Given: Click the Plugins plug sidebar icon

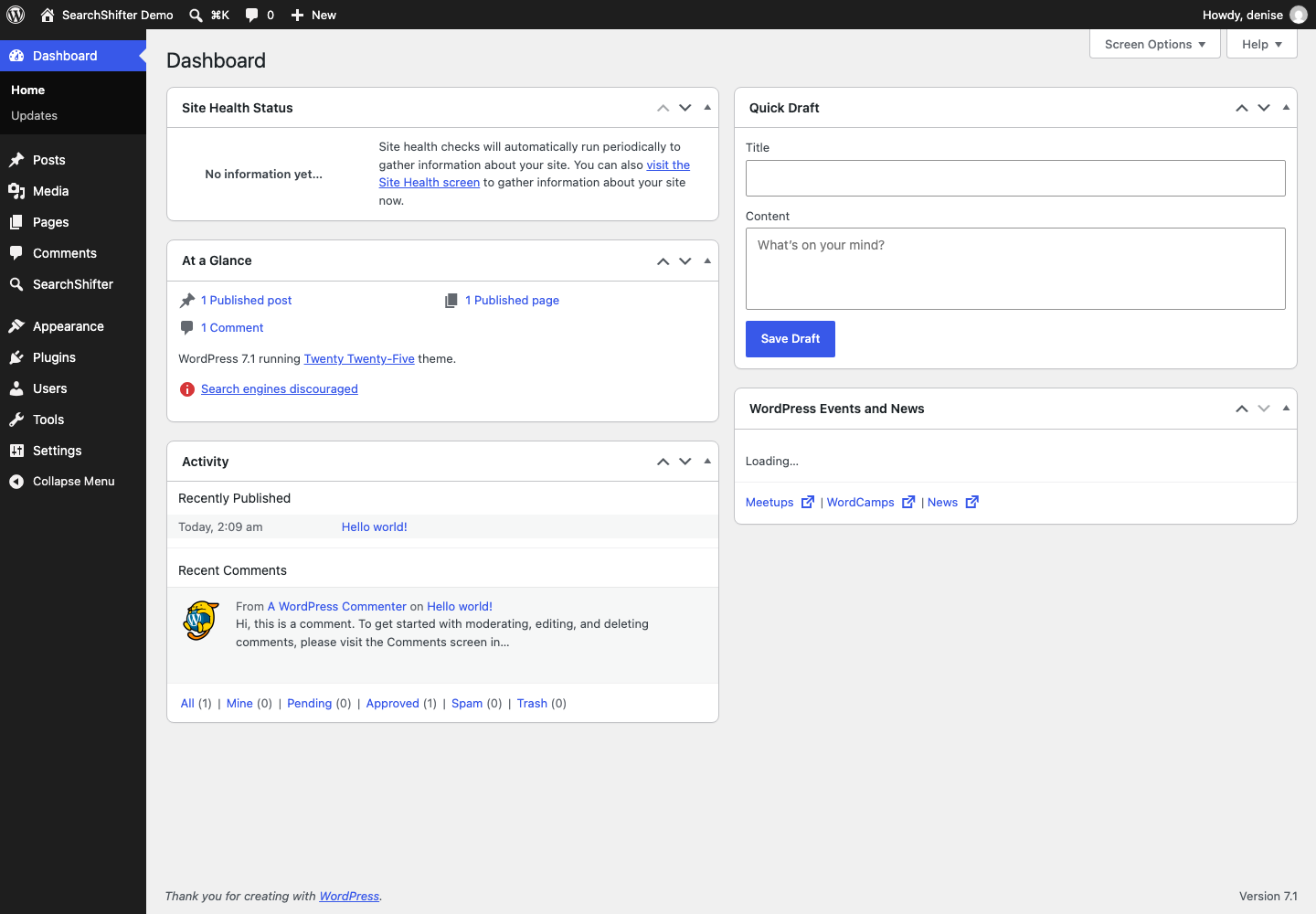Looking at the screenshot, I should coord(16,357).
